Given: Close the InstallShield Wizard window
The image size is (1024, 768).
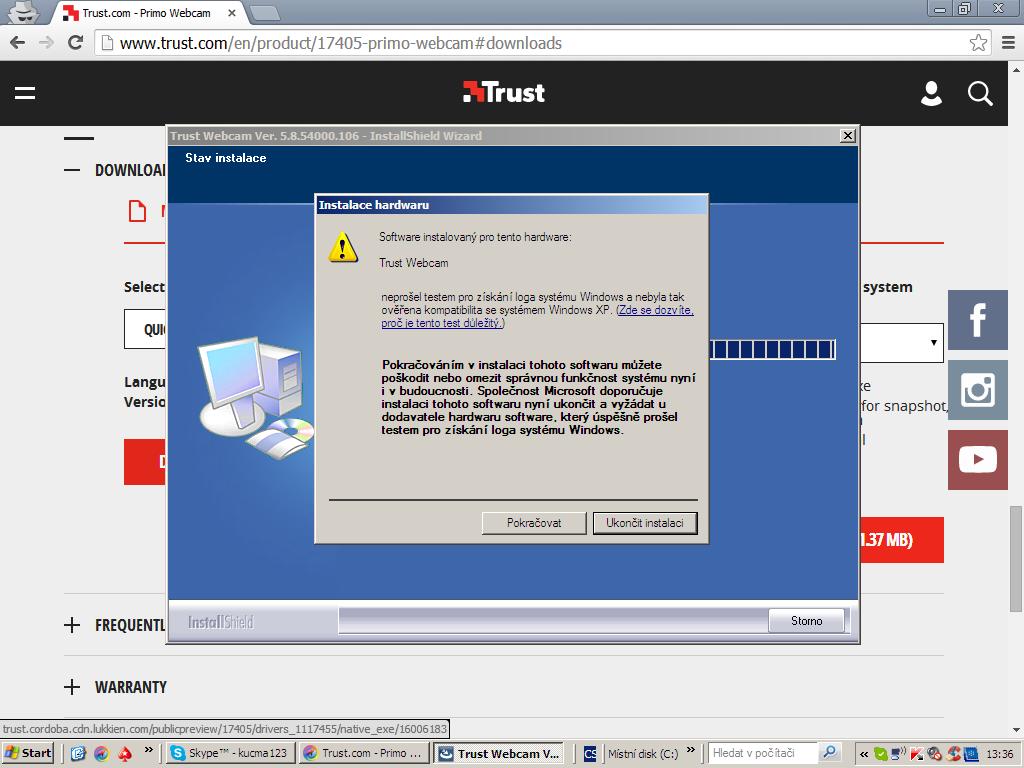Looking at the screenshot, I should click(x=847, y=135).
